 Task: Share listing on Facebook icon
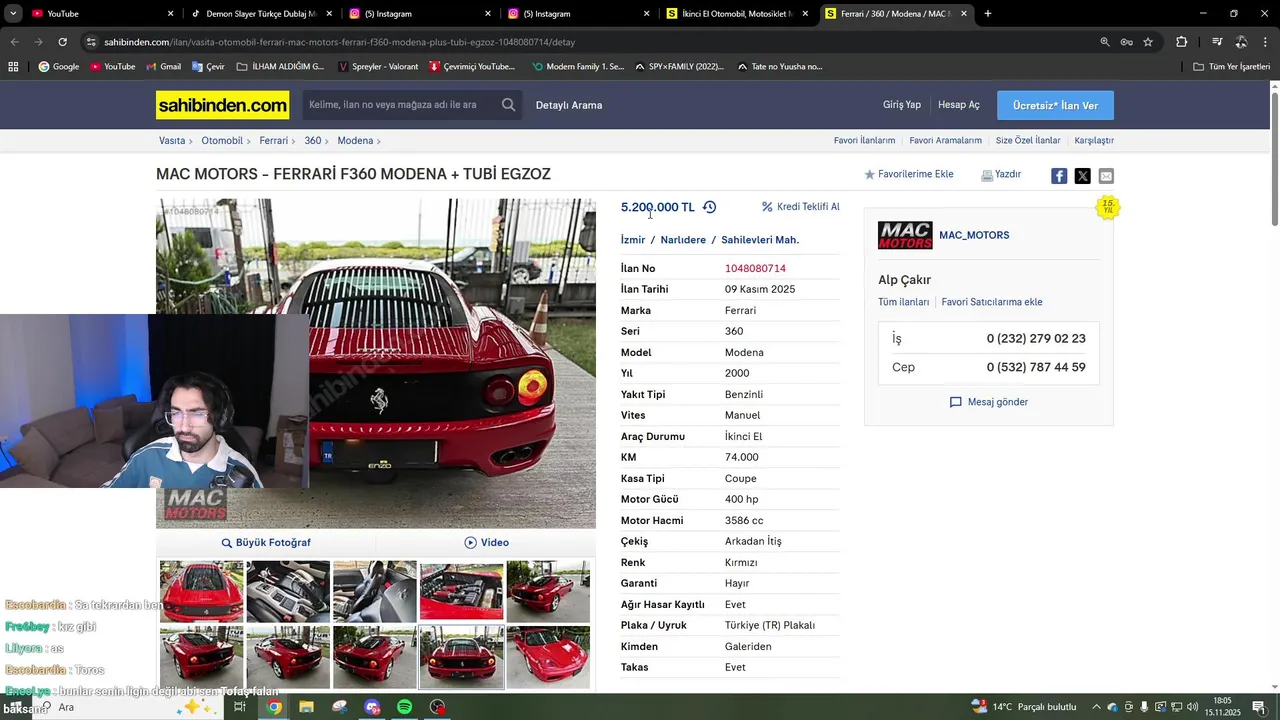[1059, 176]
